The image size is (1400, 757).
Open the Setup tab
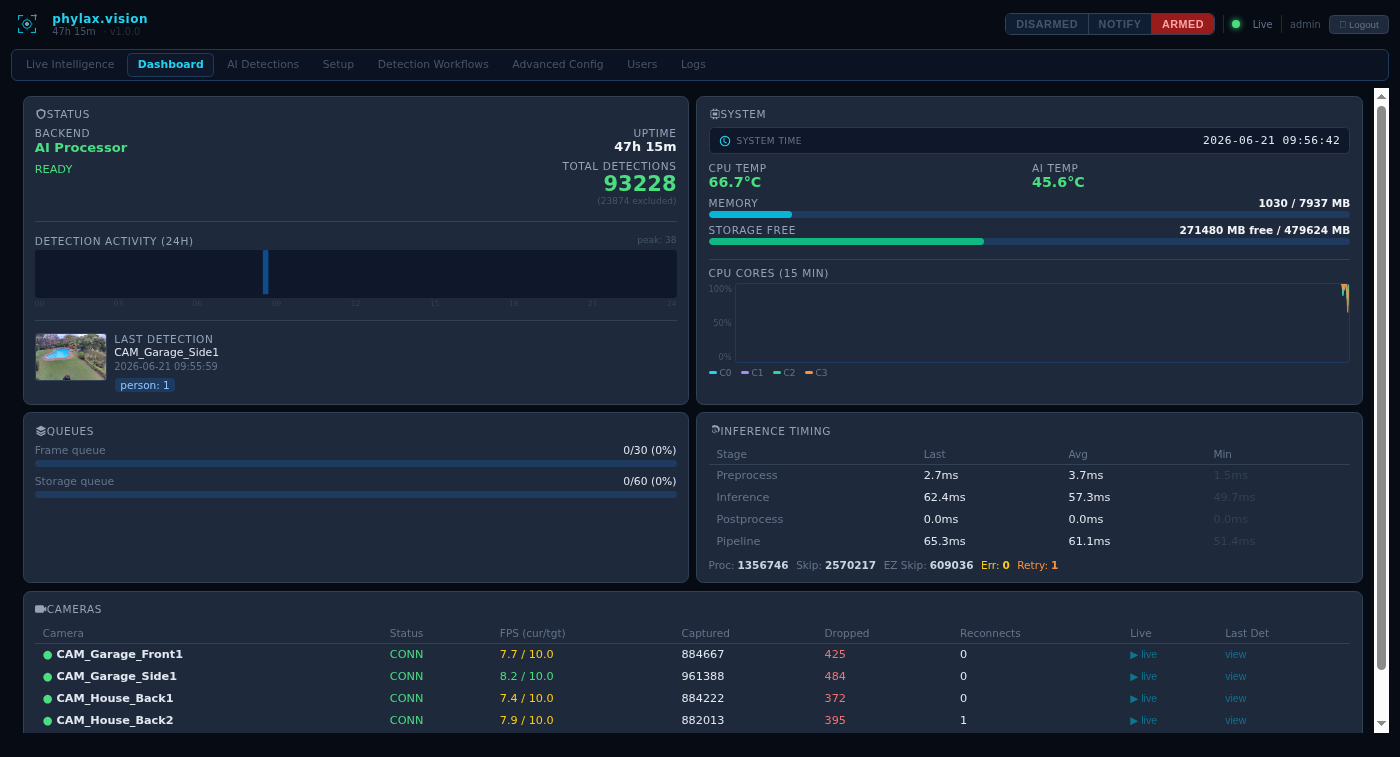pyautogui.click(x=338, y=64)
